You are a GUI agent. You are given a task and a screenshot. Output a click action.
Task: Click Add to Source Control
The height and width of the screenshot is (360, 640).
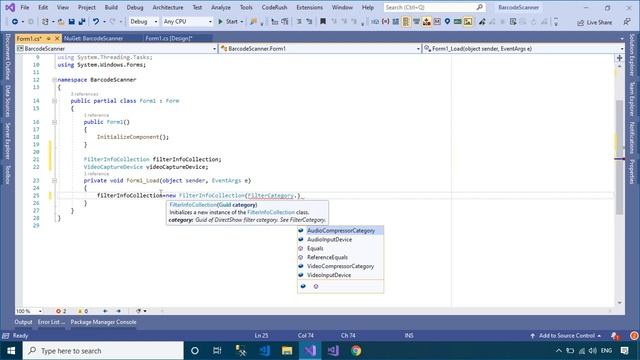point(566,336)
